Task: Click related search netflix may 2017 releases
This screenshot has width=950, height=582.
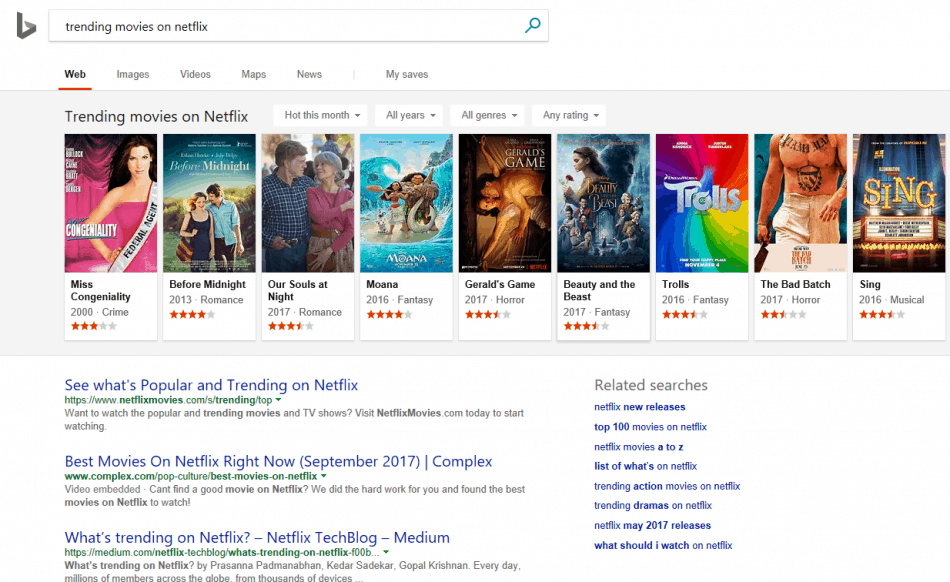Action: (x=653, y=526)
